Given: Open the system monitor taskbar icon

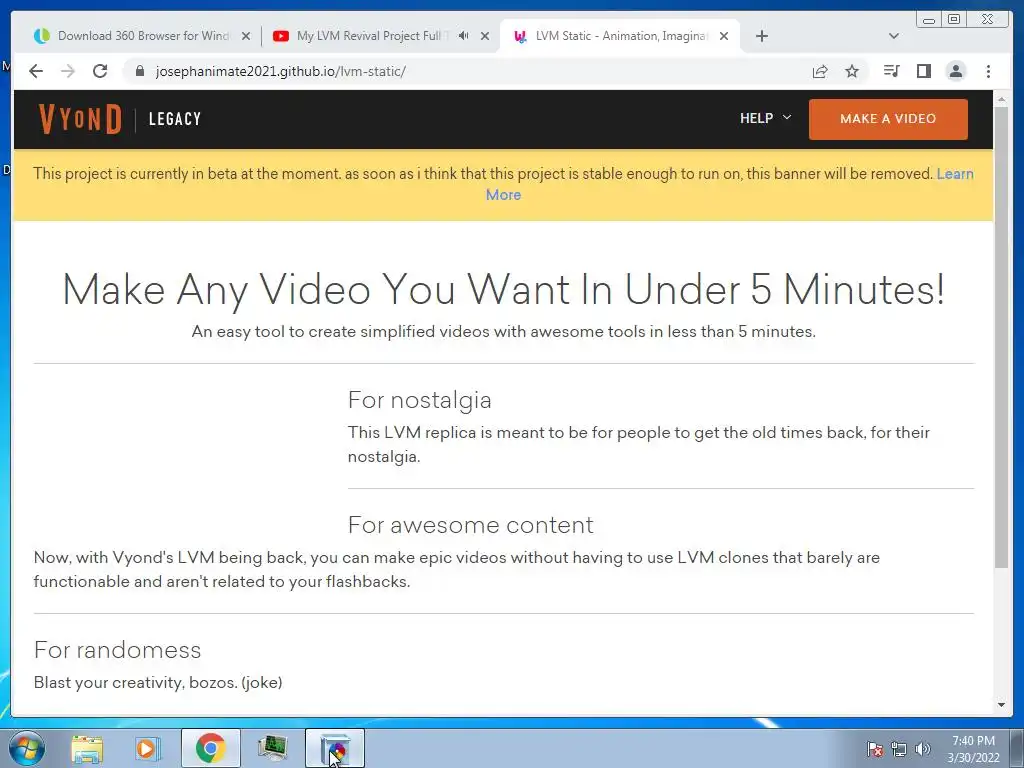Looking at the screenshot, I should (x=272, y=748).
